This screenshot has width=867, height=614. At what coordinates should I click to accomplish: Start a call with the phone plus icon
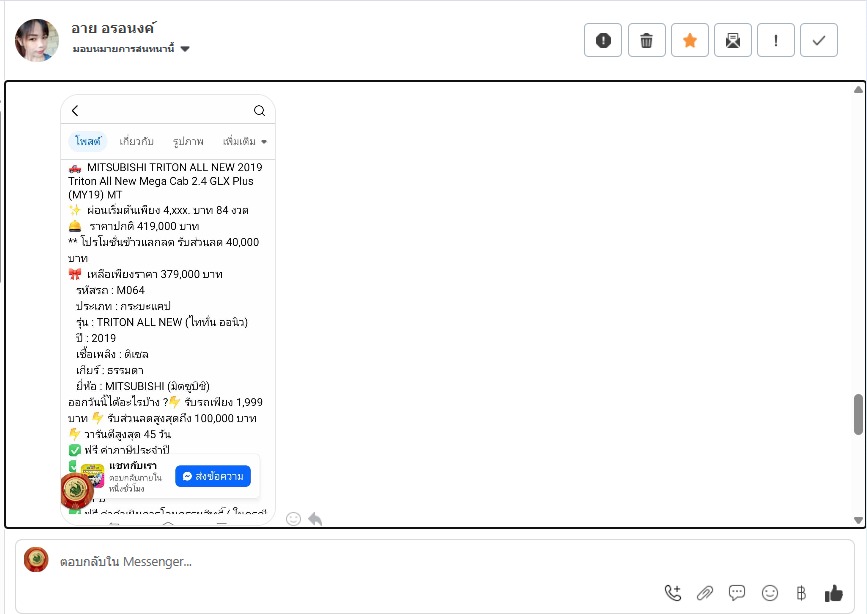click(673, 594)
